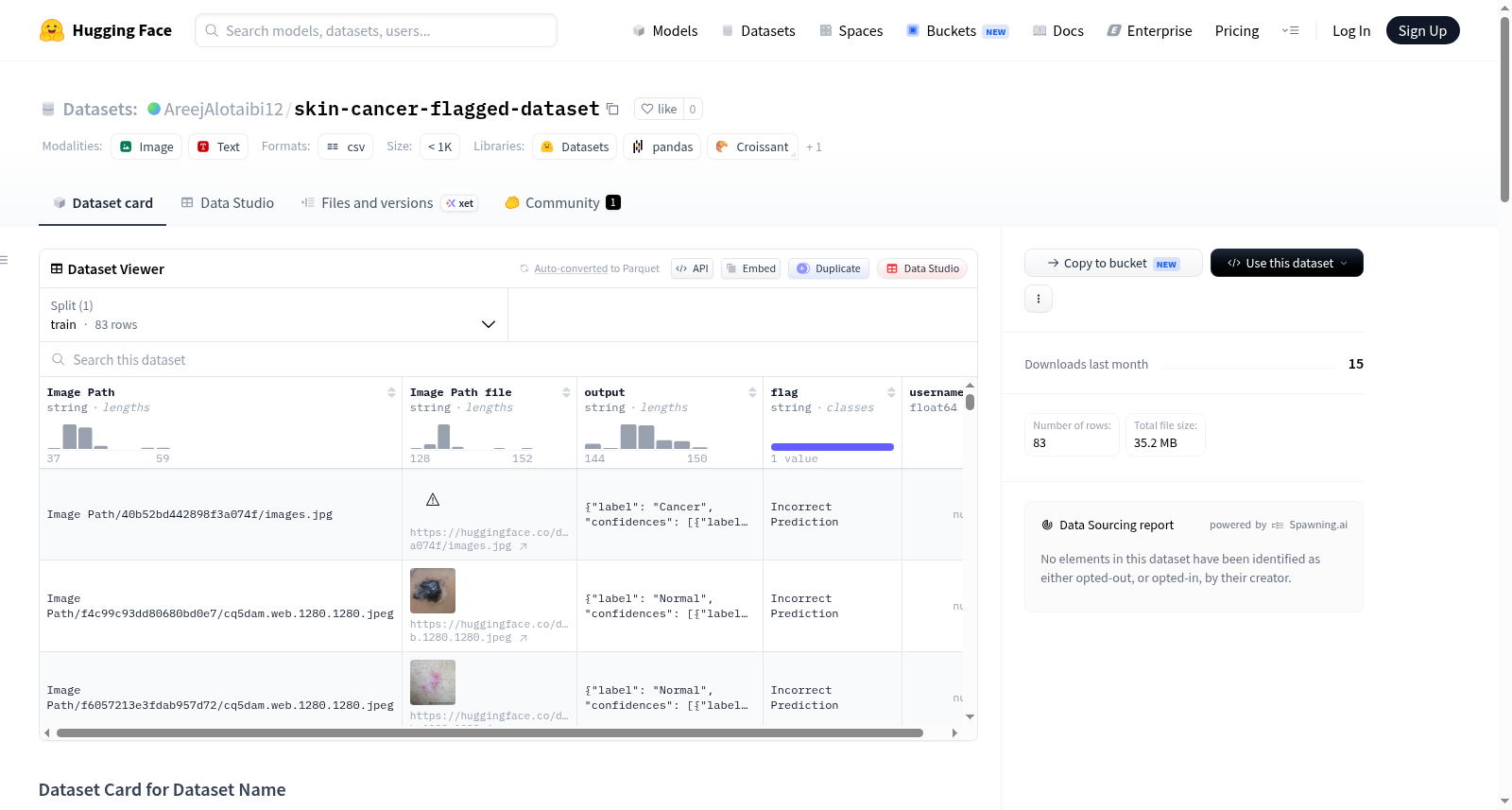Click the search magnifier in dataset search

pos(59,359)
